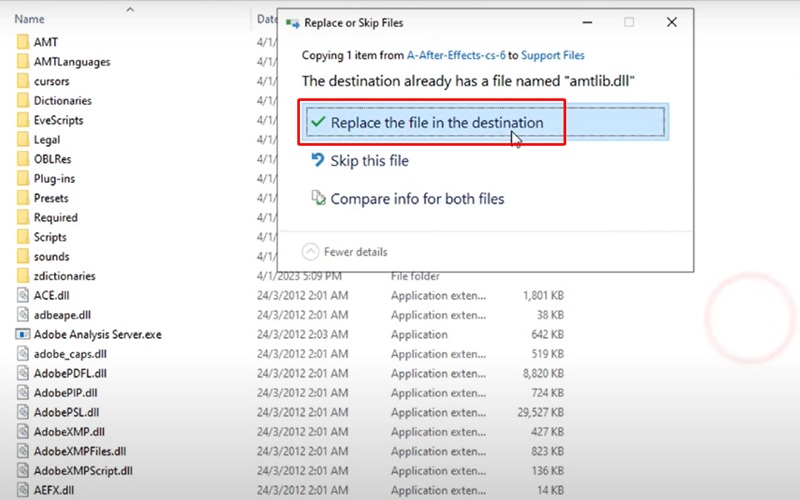Click the cursors folder icon
Screen dimensions: 800x500
click(23, 81)
